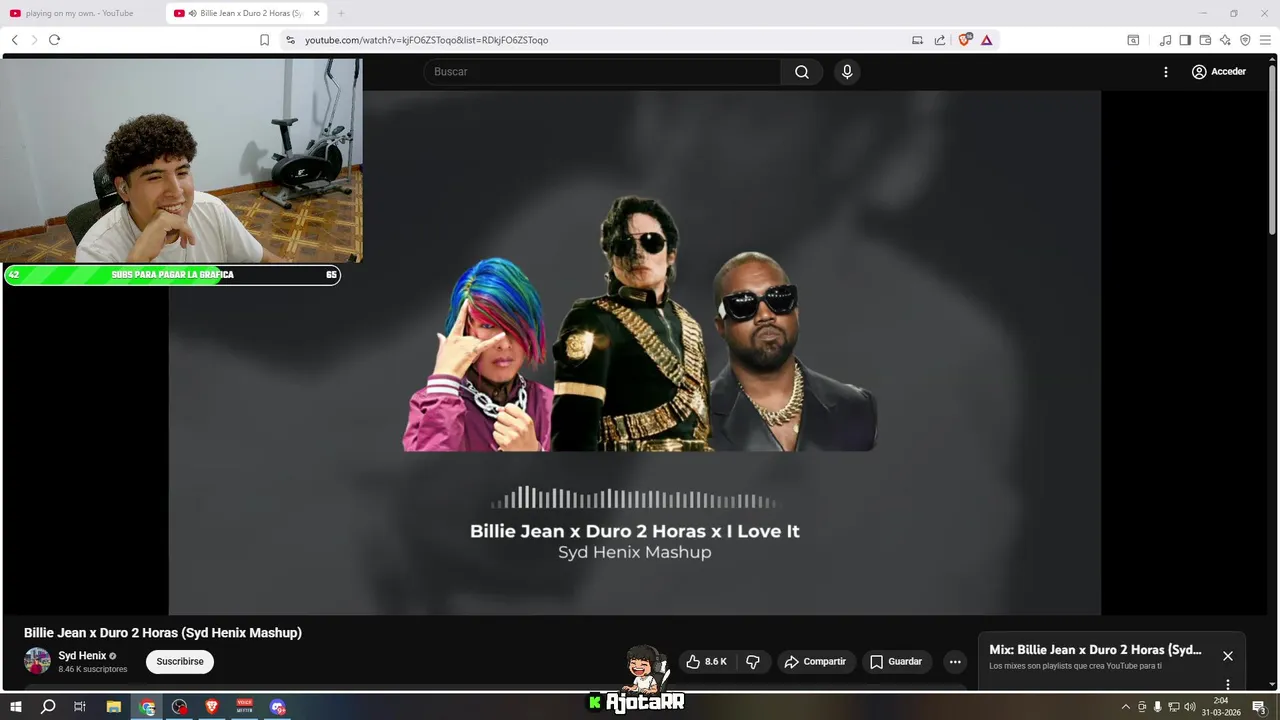Screen dimensions: 1280x720
Task: Open Leo AI sparkle icon
Action: pyautogui.click(x=1225, y=40)
